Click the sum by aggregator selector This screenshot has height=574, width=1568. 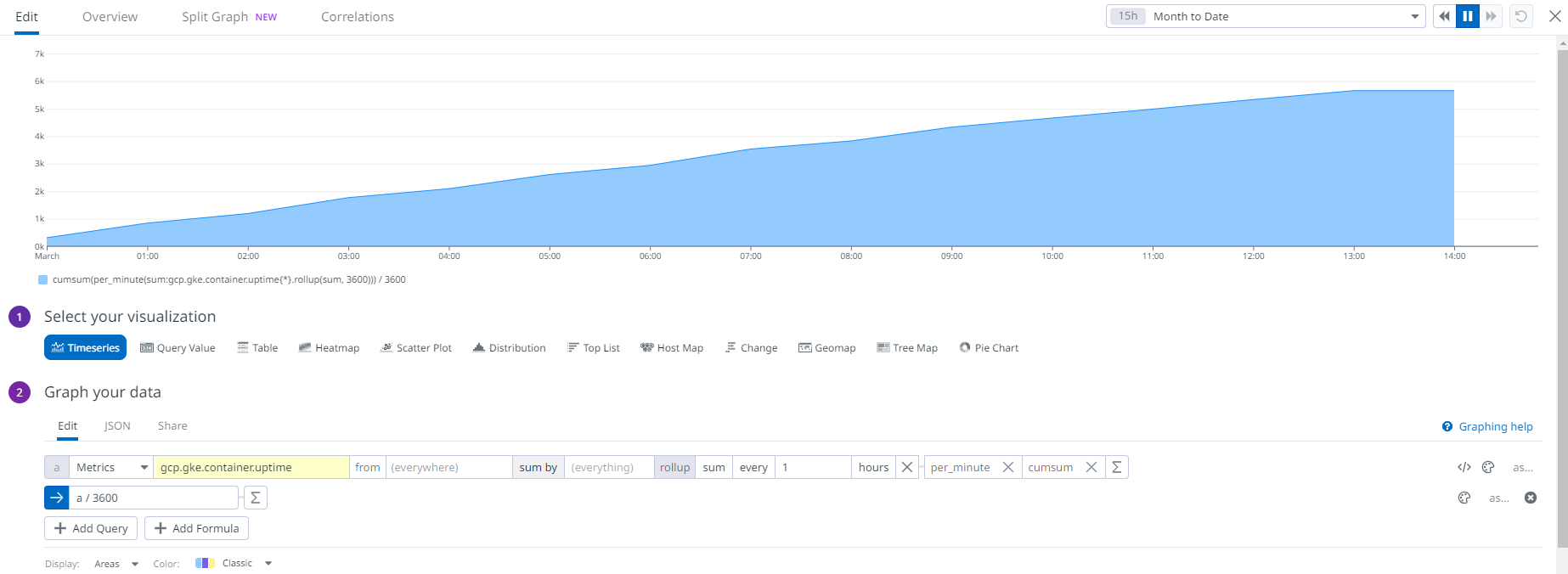coord(539,467)
